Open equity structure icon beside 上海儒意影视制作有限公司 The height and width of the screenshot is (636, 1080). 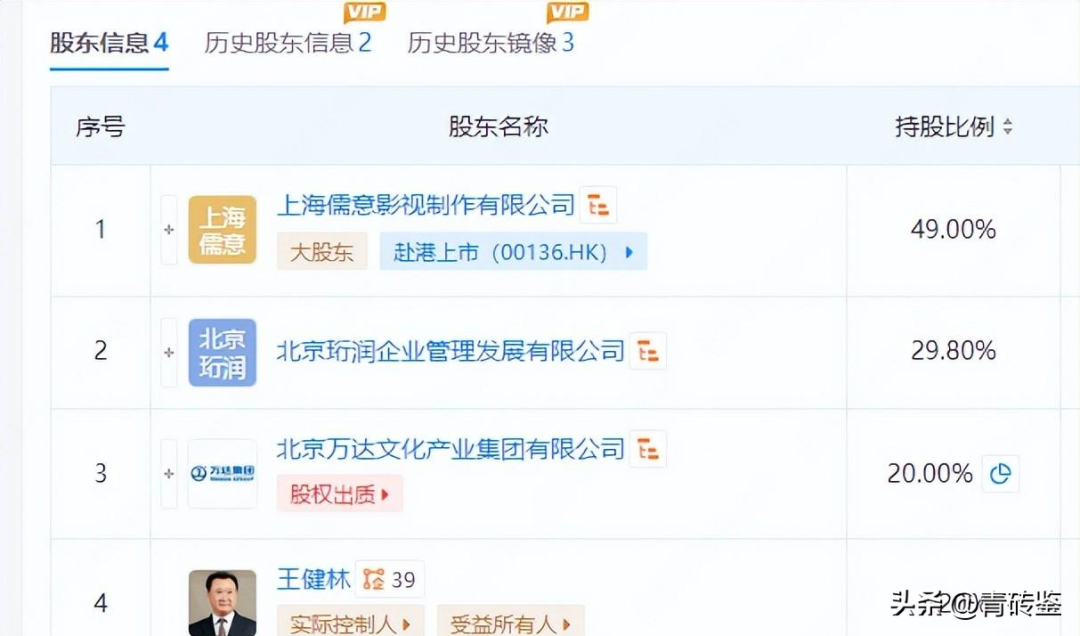[x=598, y=205]
